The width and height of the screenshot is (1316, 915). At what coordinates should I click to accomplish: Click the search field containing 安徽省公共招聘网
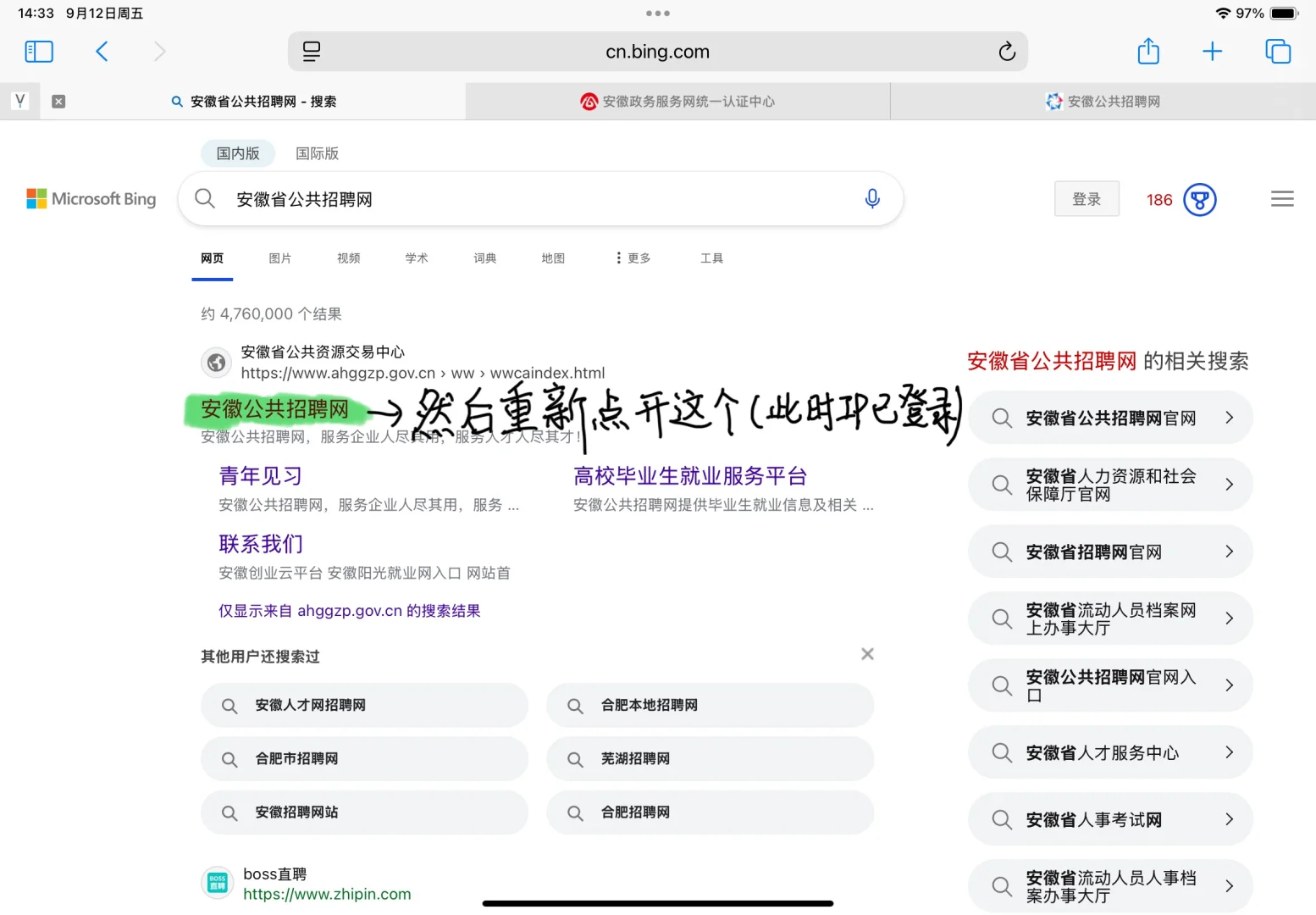(540, 199)
